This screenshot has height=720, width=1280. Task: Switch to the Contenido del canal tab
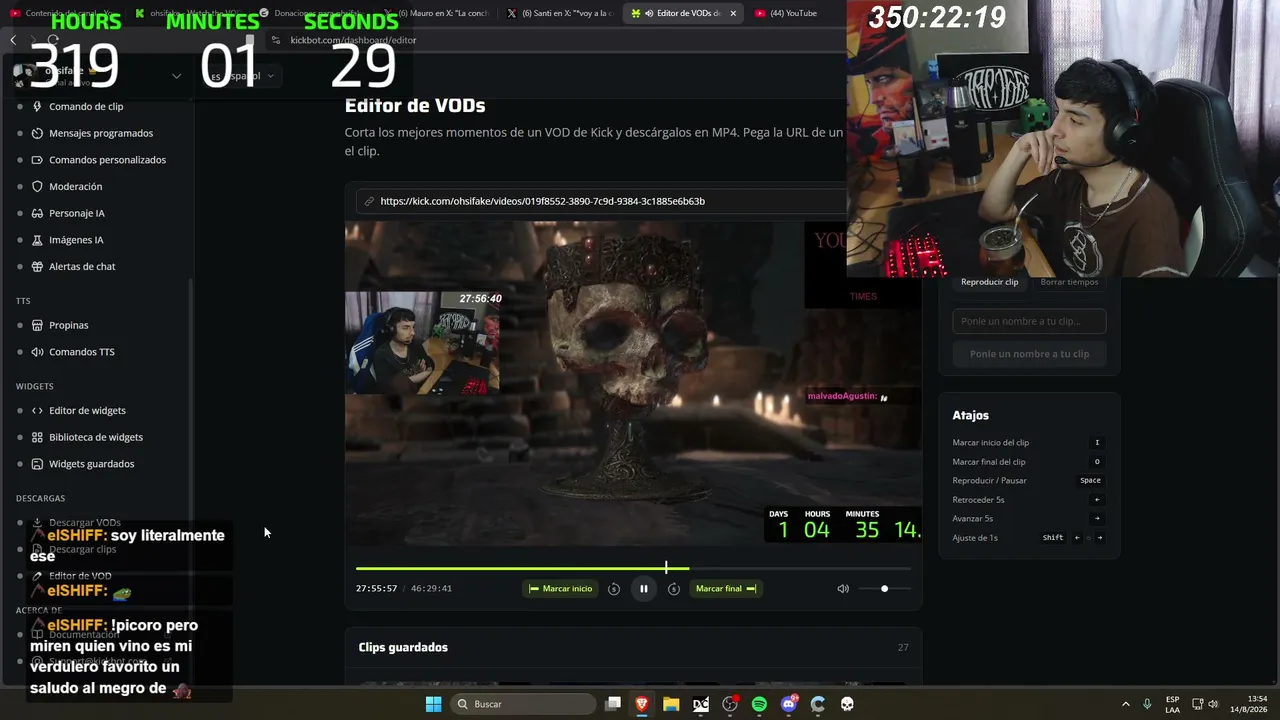pos(64,13)
